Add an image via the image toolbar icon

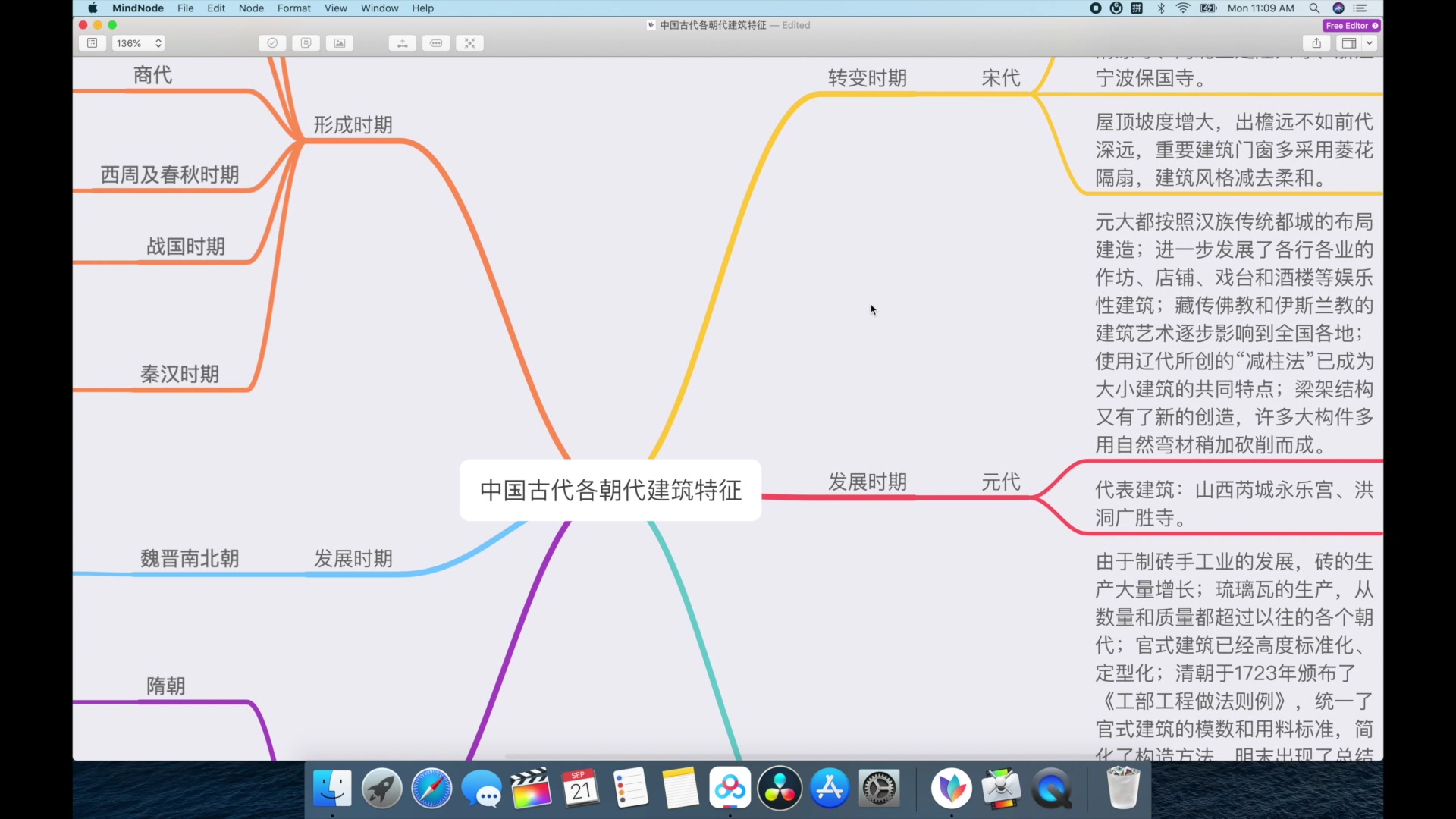(x=340, y=43)
